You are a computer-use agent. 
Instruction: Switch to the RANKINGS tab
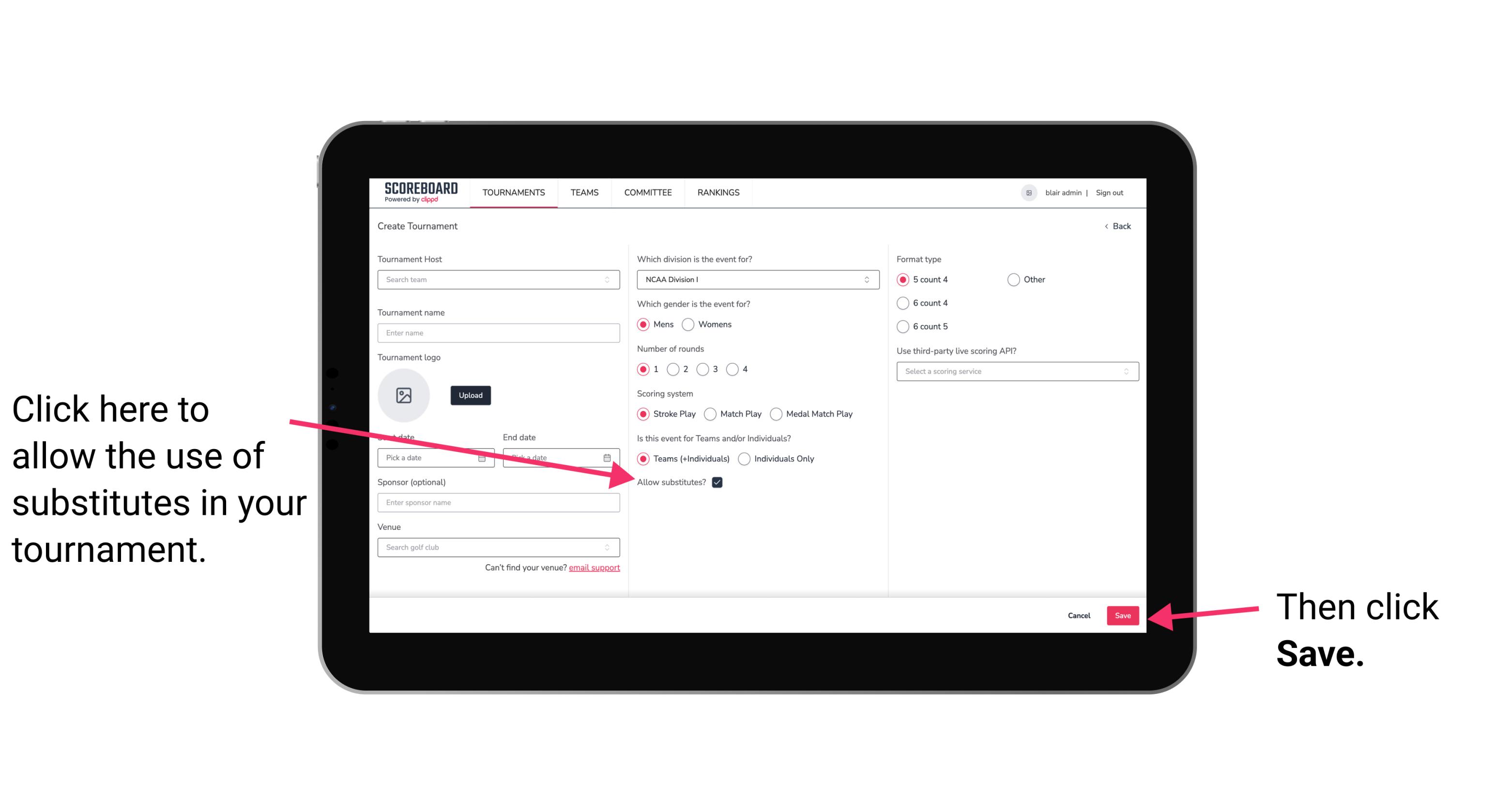[x=718, y=192]
